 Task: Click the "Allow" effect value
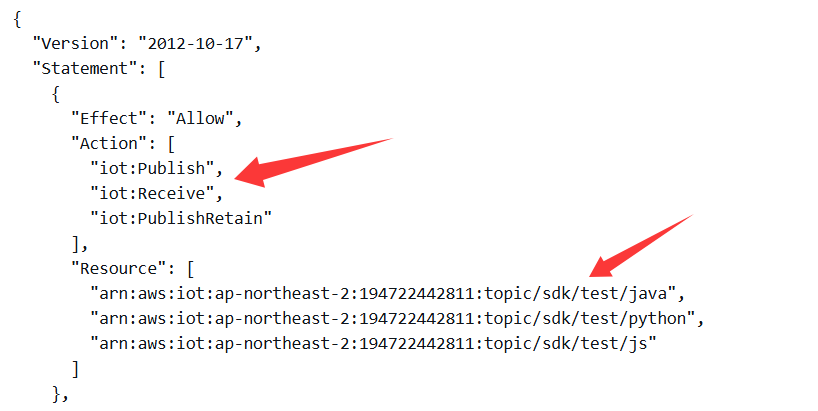click(200, 118)
